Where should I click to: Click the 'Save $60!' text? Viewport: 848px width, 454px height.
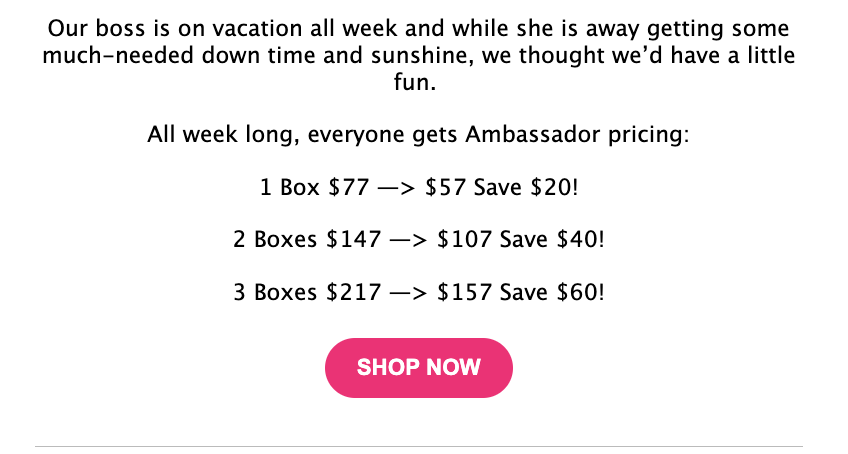point(552,292)
